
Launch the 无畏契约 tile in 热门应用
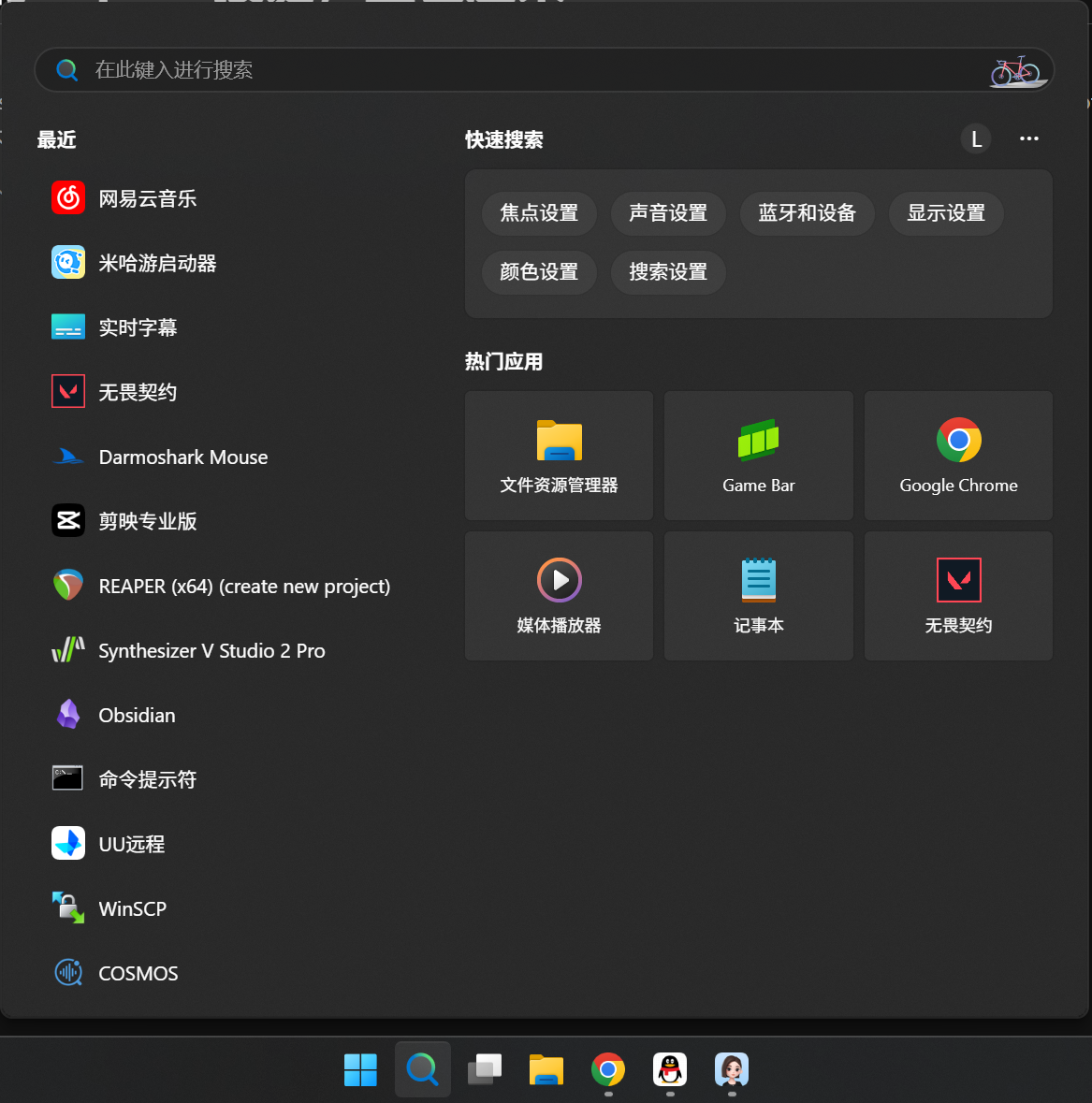(x=958, y=596)
